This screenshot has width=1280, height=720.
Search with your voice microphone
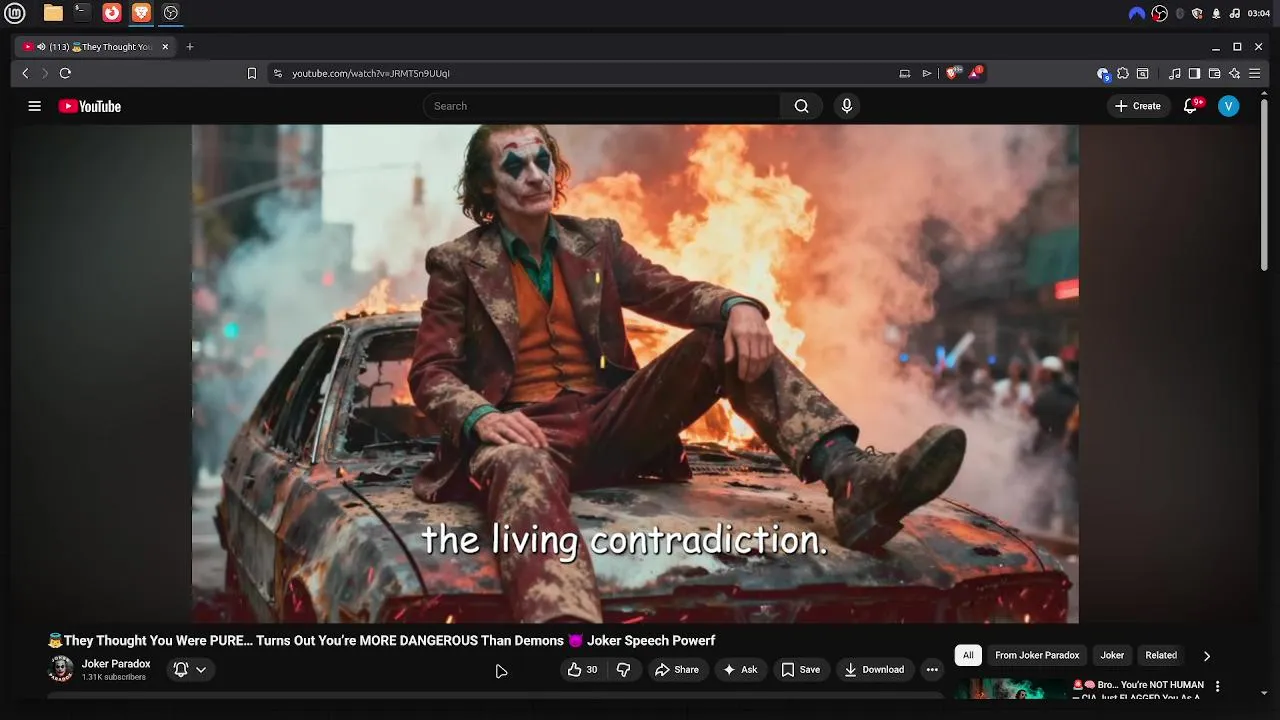click(847, 106)
